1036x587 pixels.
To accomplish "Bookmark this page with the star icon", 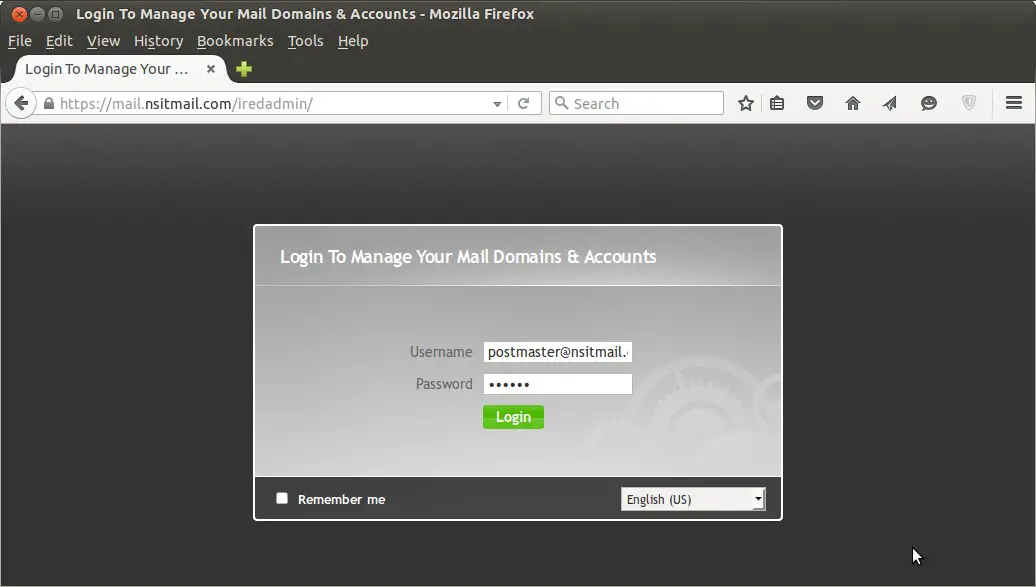I will click(746, 103).
